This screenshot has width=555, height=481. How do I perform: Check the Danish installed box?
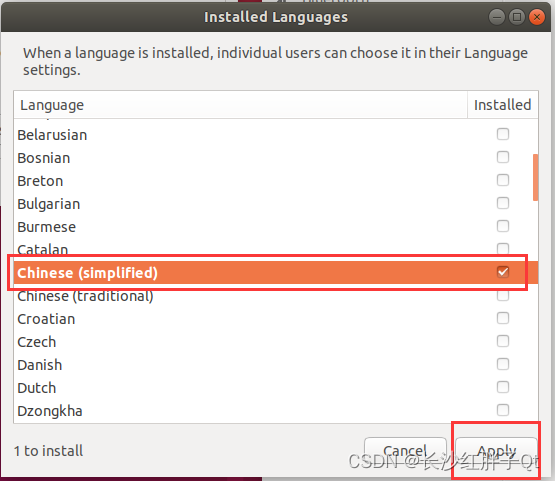click(x=503, y=364)
